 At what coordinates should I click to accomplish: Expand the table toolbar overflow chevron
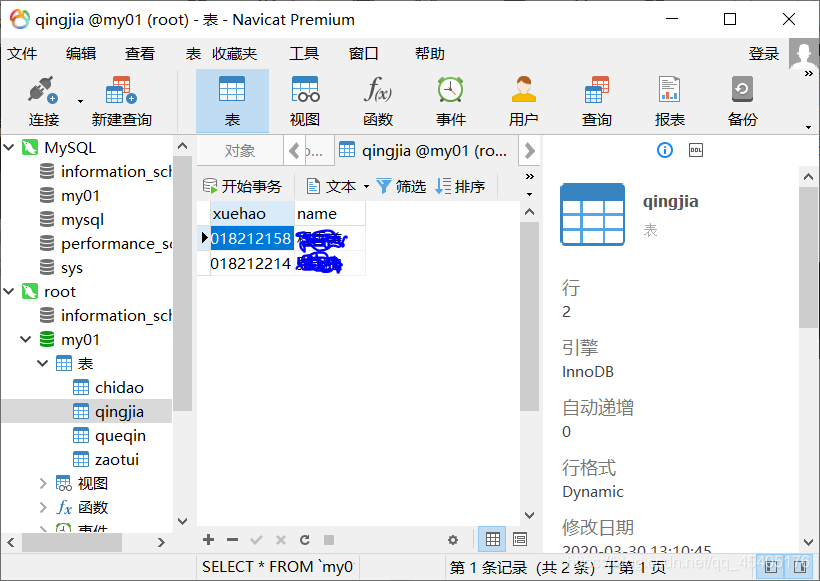point(529,177)
